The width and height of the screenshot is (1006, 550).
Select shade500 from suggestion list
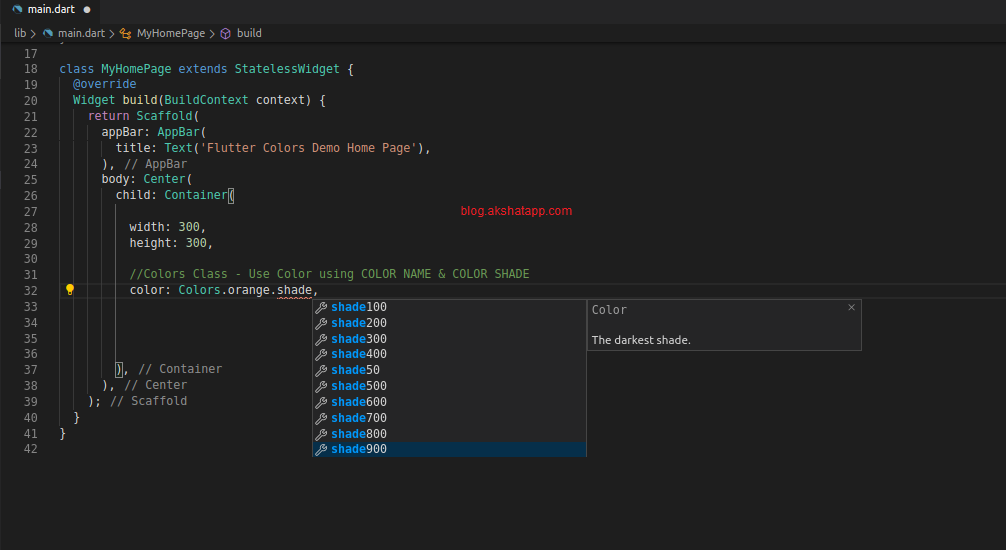point(359,386)
